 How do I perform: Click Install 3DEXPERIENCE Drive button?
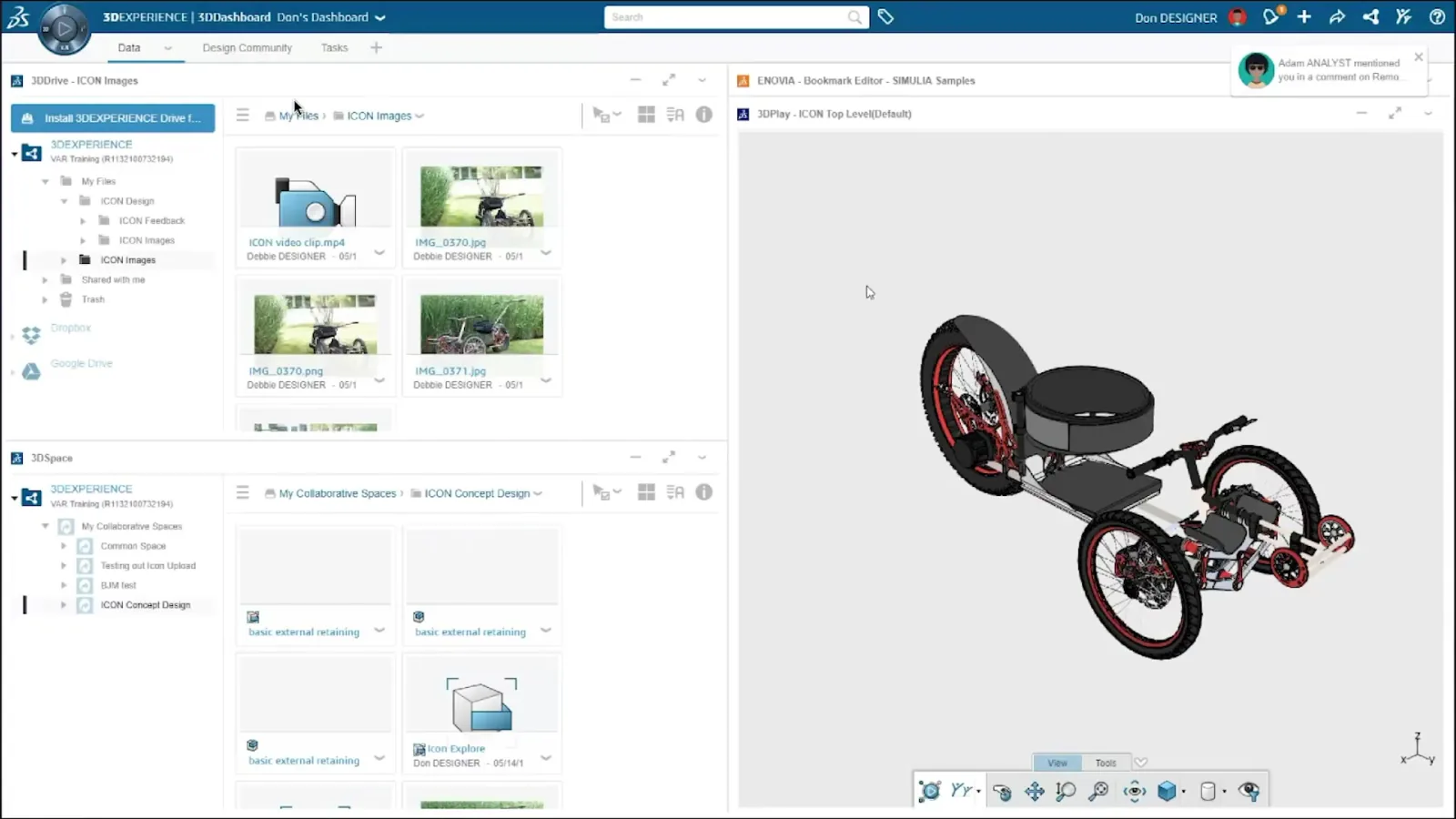(113, 117)
